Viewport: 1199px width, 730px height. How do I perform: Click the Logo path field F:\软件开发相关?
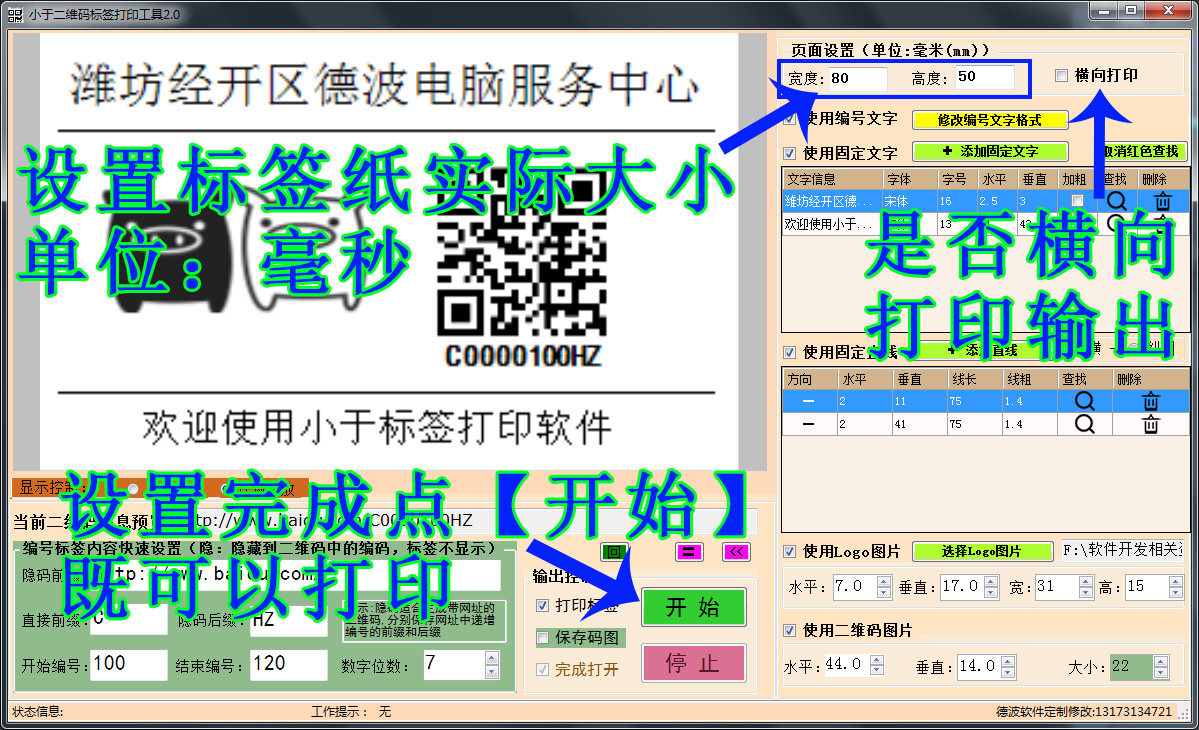(1122, 550)
